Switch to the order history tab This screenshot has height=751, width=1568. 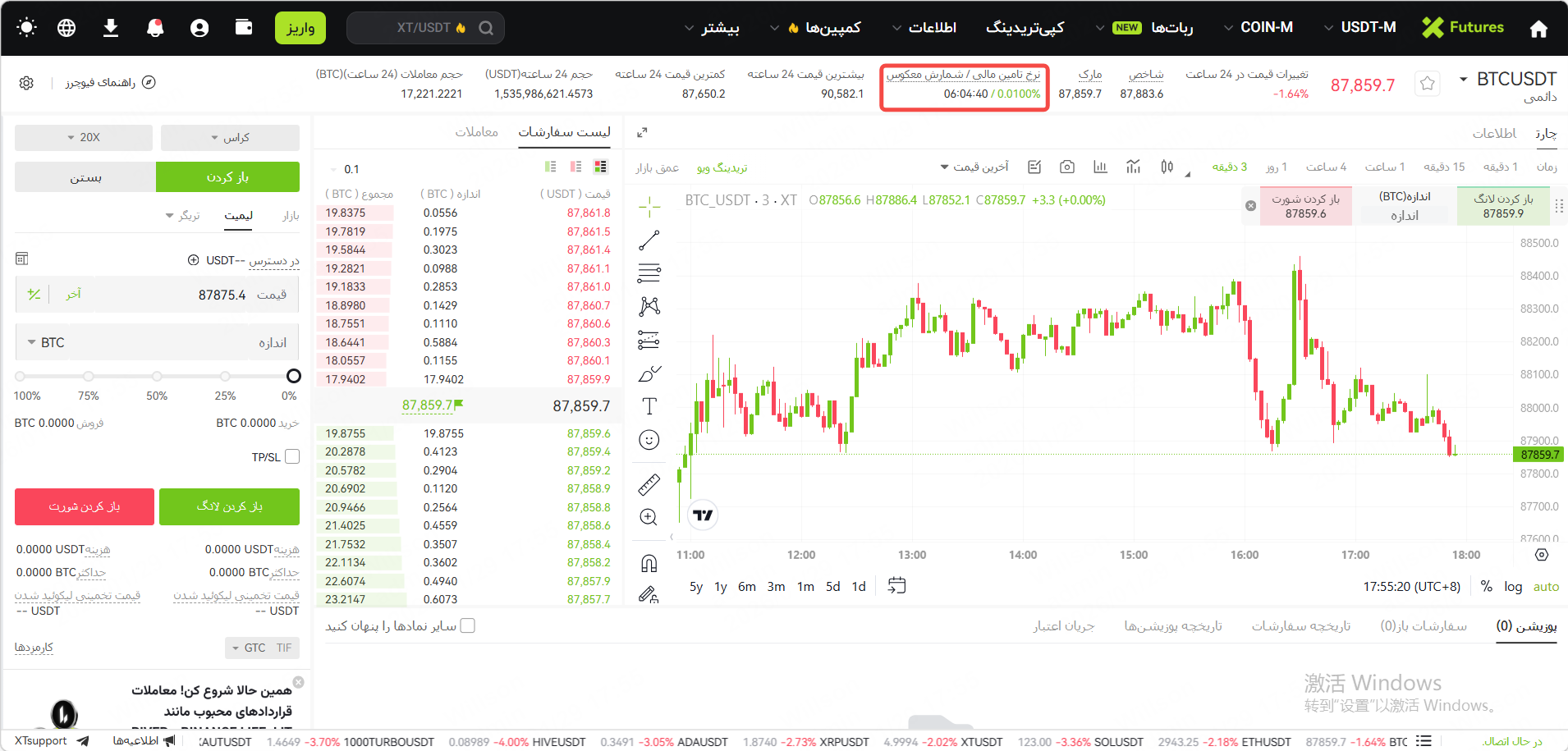click(1300, 626)
